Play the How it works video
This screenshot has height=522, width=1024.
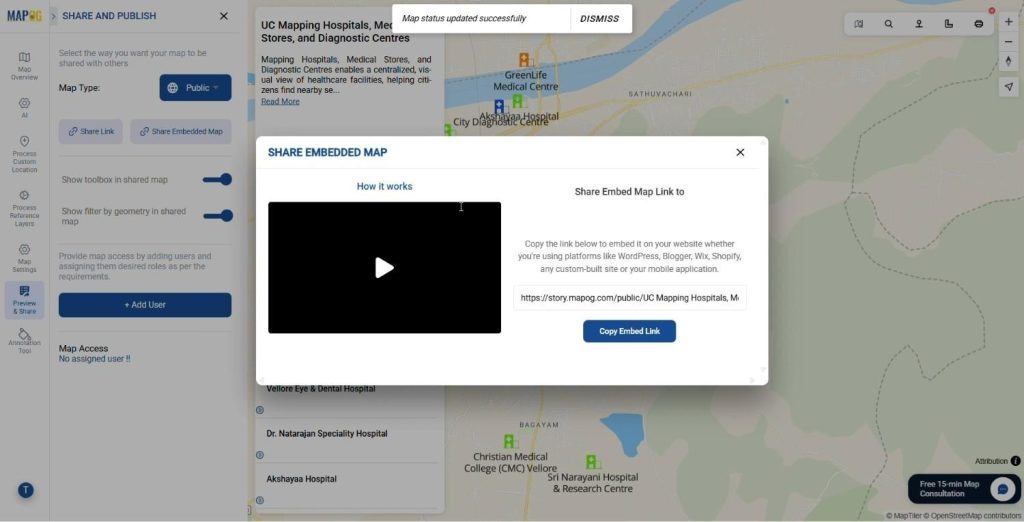(x=385, y=268)
